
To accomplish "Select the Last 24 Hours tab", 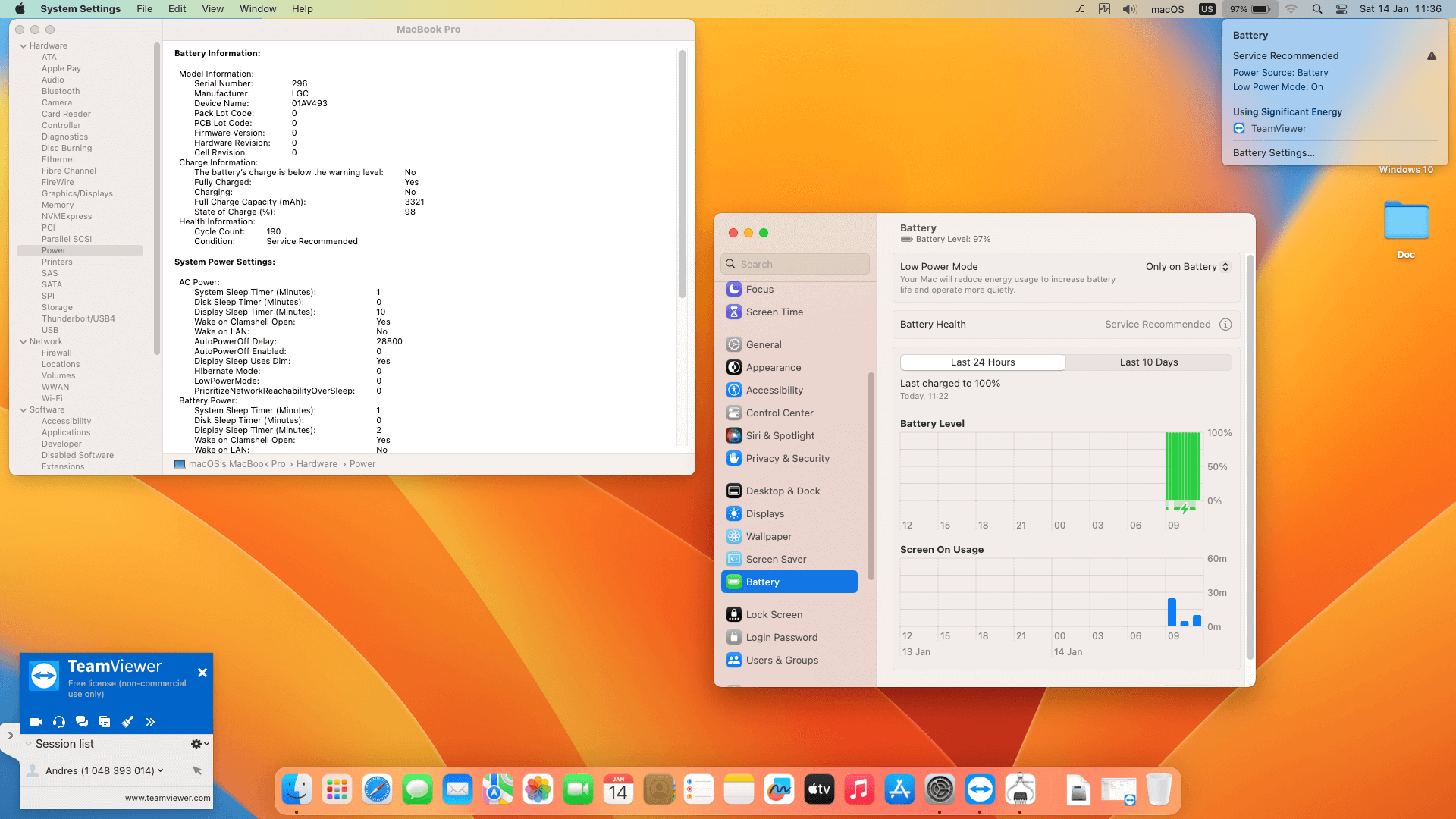I will 983,362.
